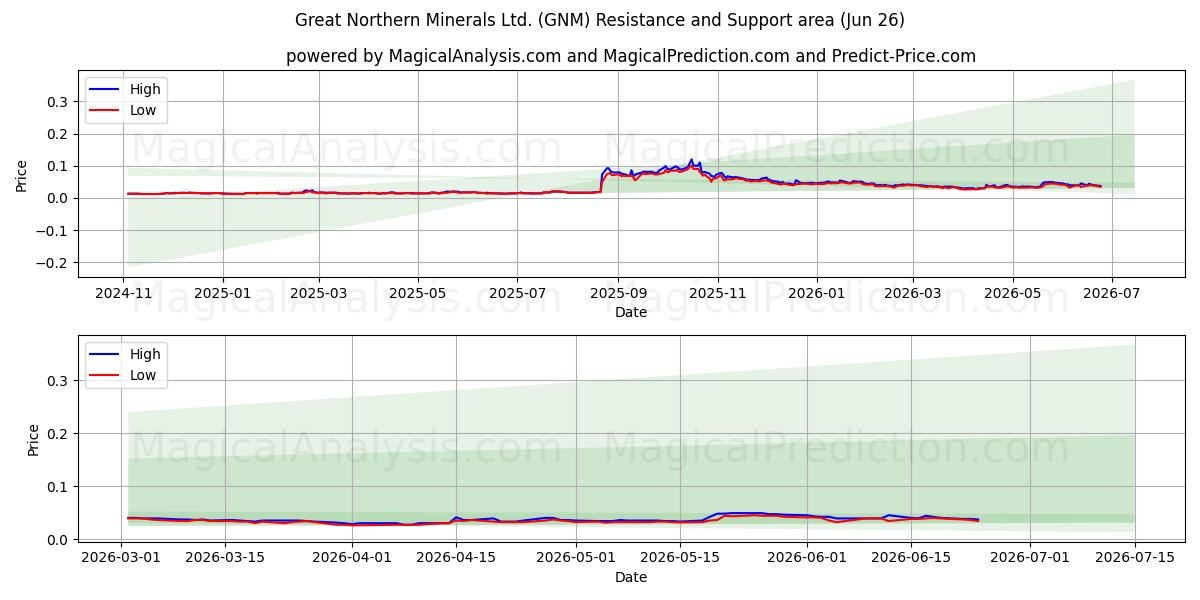Click the '2026-03' x-axis tick label

[912, 294]
